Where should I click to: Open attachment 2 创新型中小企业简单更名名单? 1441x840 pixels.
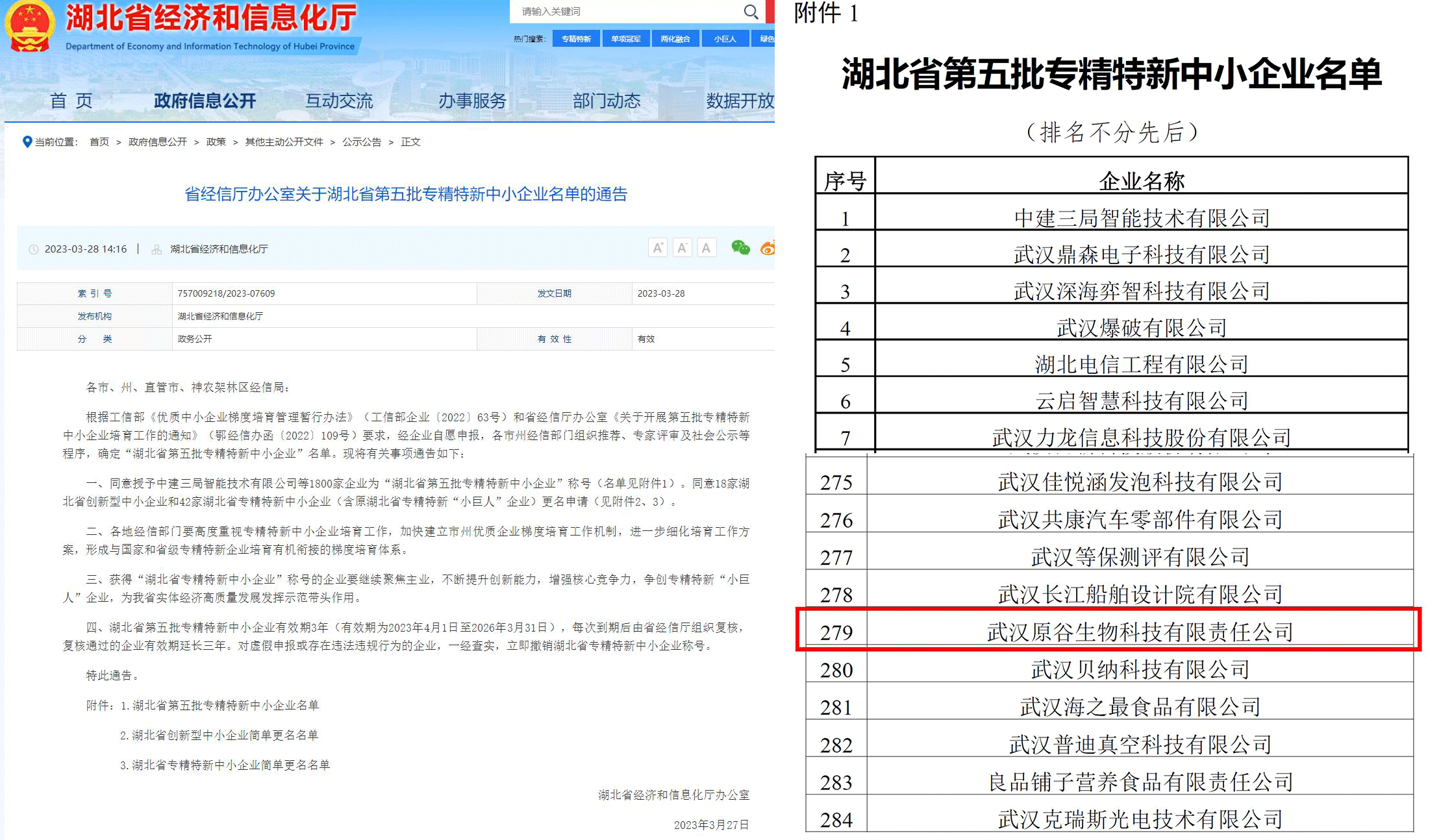click(x=219, y=735)
